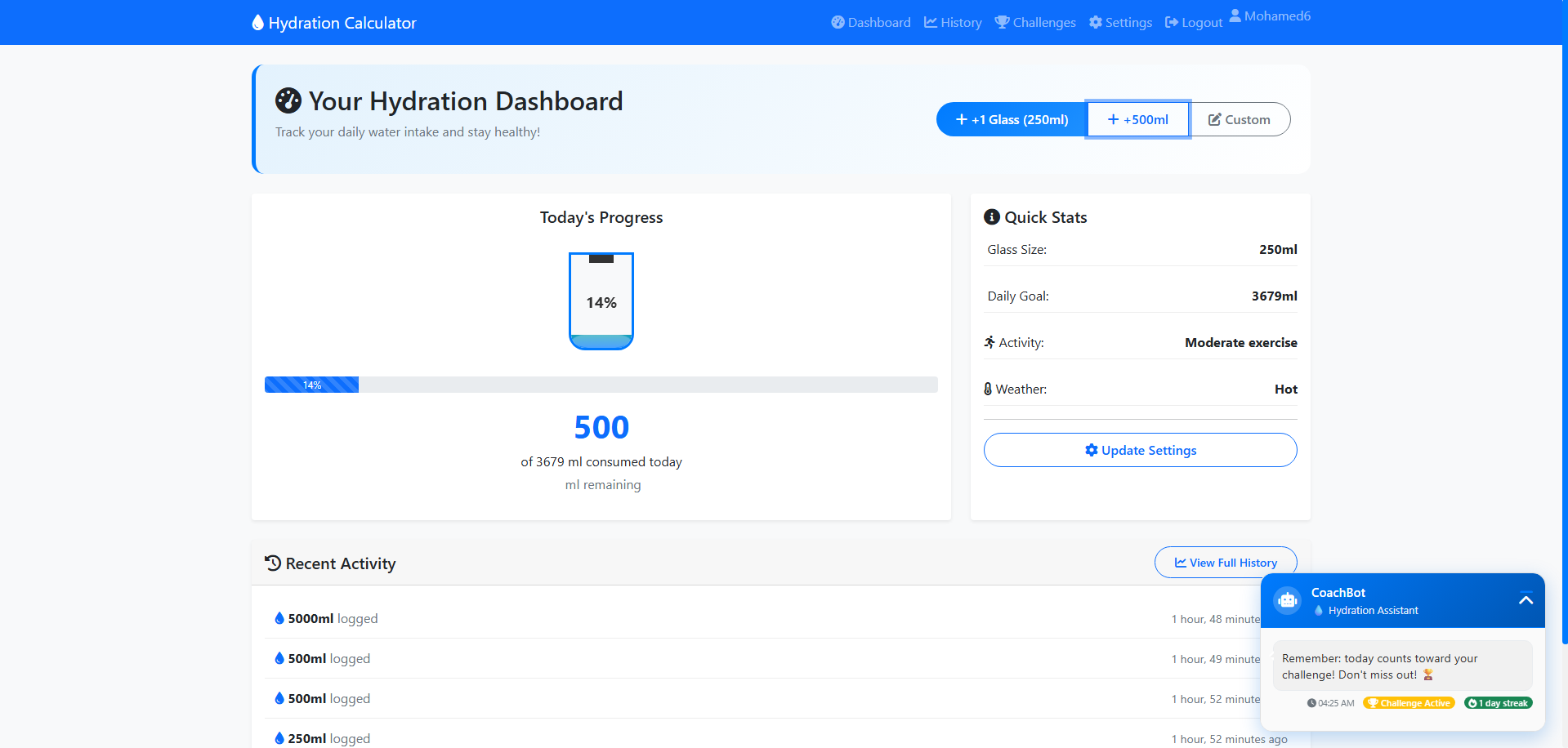This screenshot has width=1568, height=748.
Task: Go to the Dashboard nav item
Action: point(871,23)
